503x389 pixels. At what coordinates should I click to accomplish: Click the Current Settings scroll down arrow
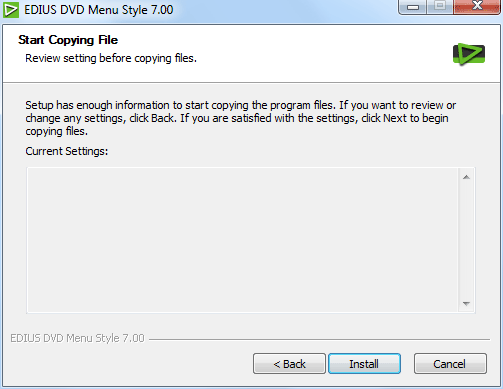(466, 303)
